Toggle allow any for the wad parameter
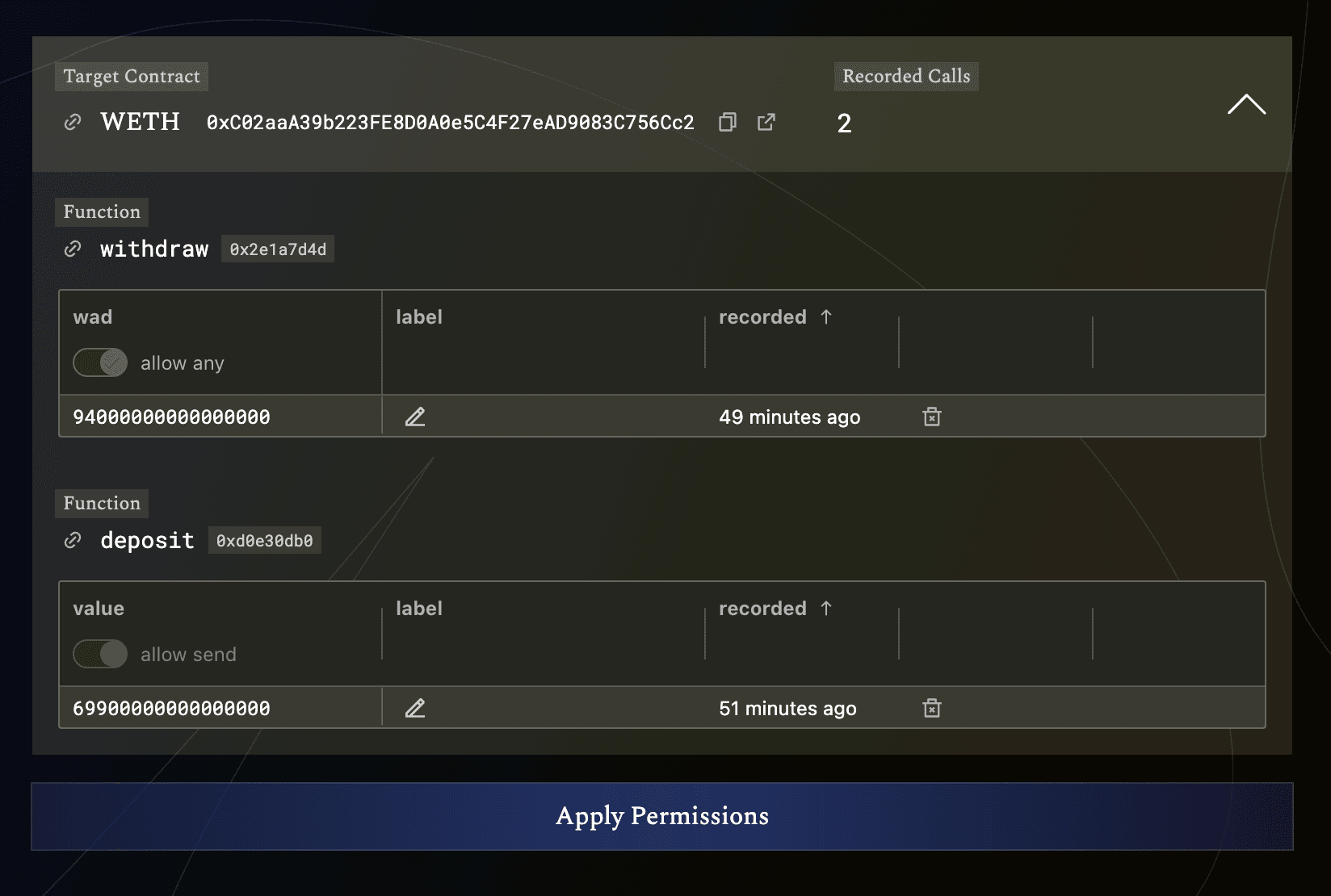Image resolution: width=1331 pixels, height=896 pixels. (99, 362)
